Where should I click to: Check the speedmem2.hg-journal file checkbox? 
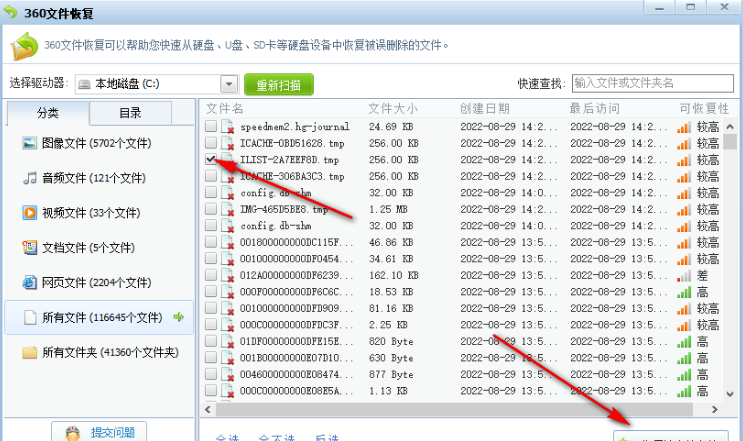point(210,127)
